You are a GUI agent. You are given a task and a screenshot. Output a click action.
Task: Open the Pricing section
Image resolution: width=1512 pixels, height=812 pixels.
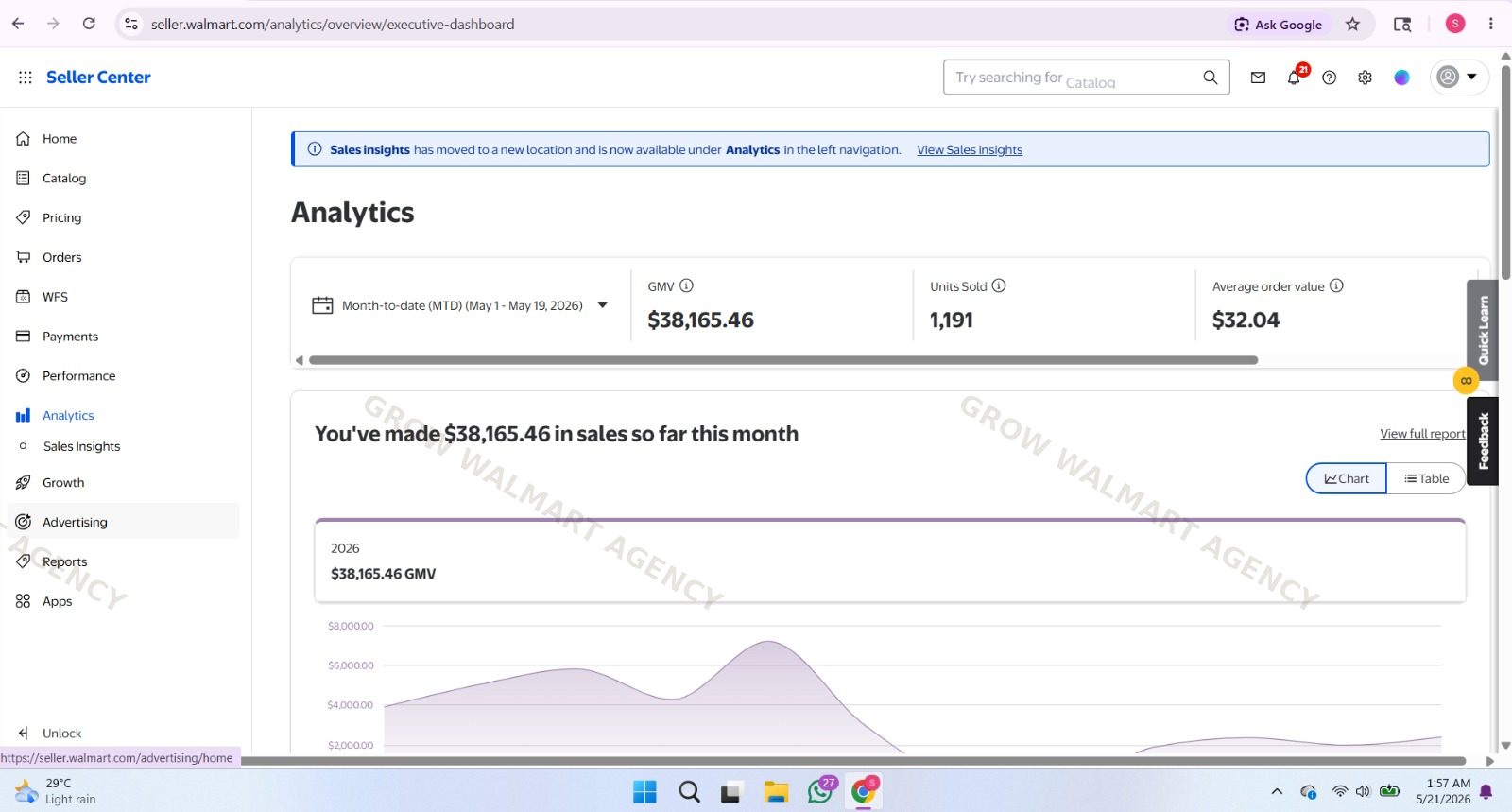(61, 218)
